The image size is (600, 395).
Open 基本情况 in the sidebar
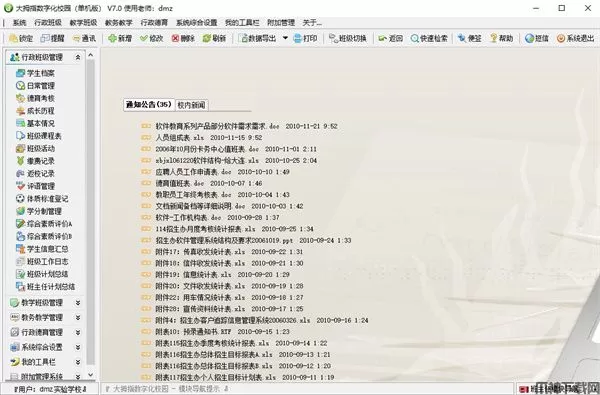click(x=35, y=123)
